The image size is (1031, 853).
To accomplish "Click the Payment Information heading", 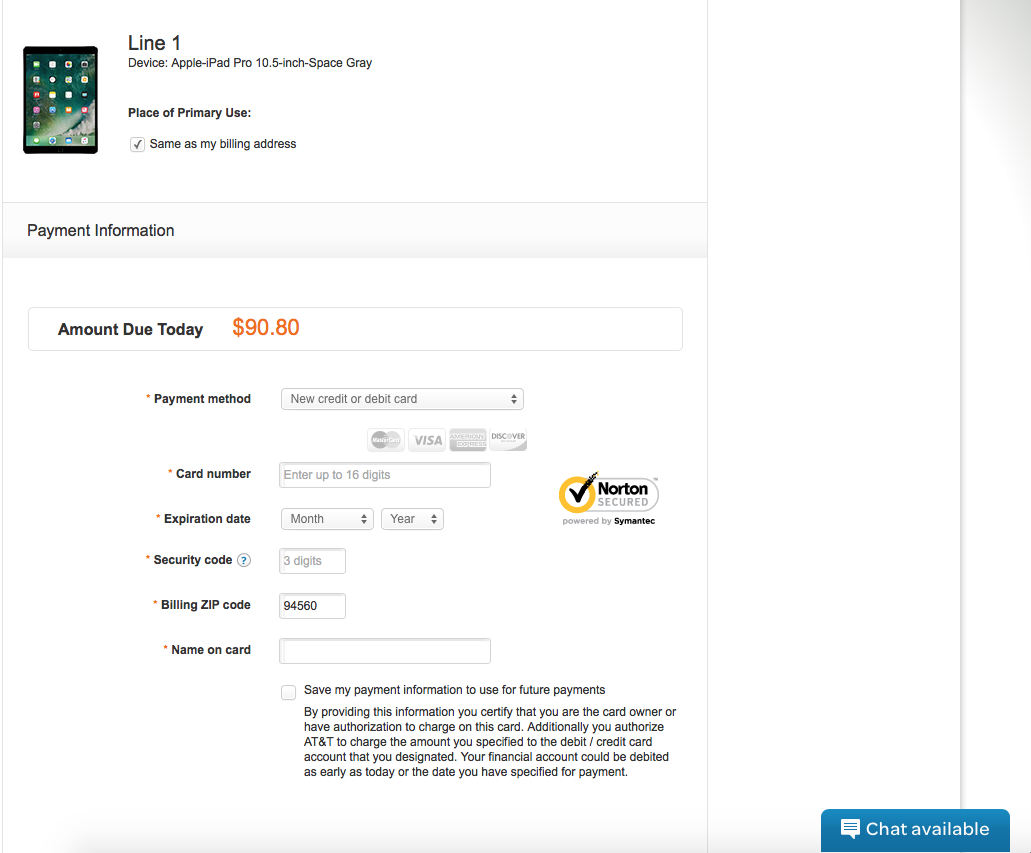I will coord(101,231).
